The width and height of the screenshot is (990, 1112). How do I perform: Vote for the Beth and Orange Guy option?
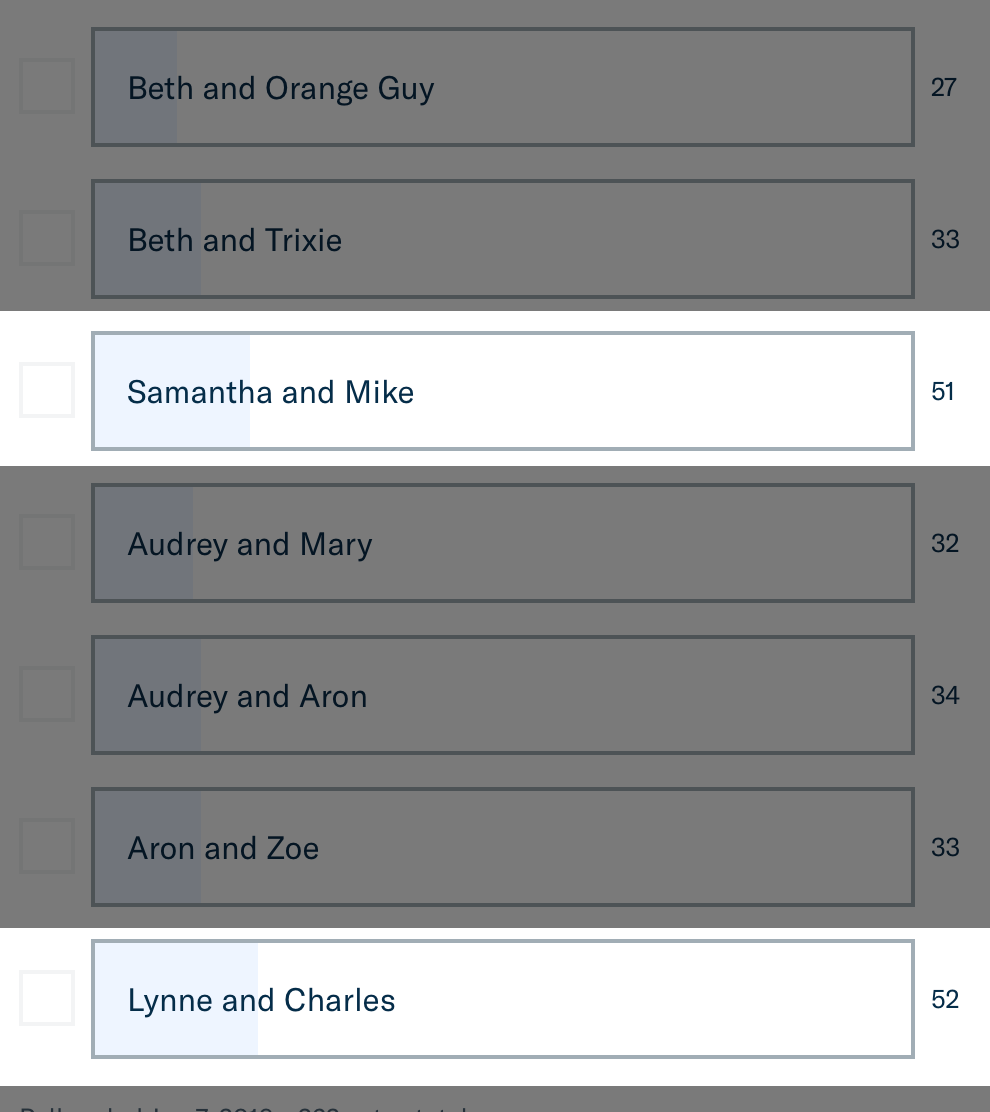click(x=502, y=87)
